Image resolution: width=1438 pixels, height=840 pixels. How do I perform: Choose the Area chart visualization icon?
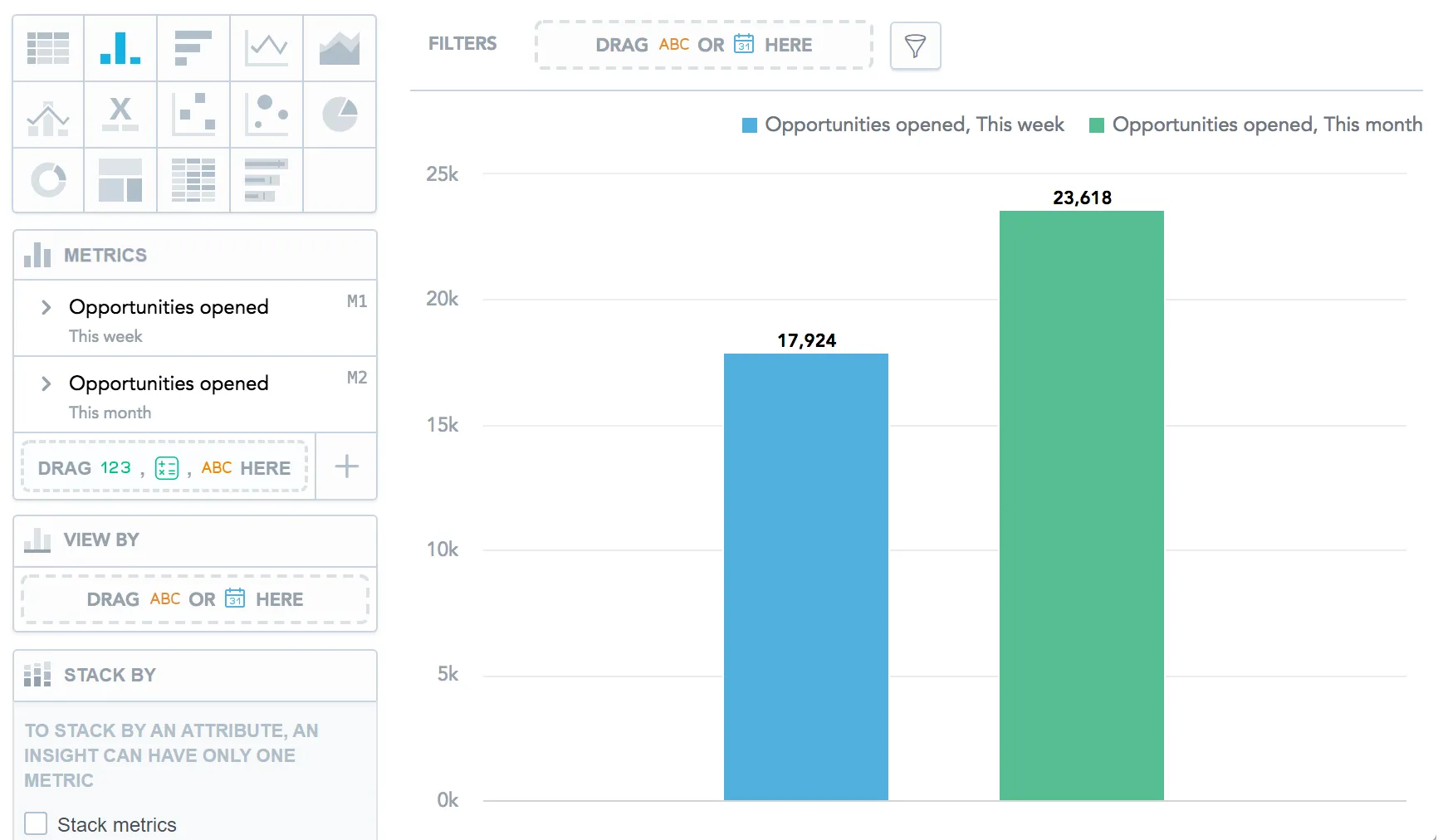click(340, 47)
